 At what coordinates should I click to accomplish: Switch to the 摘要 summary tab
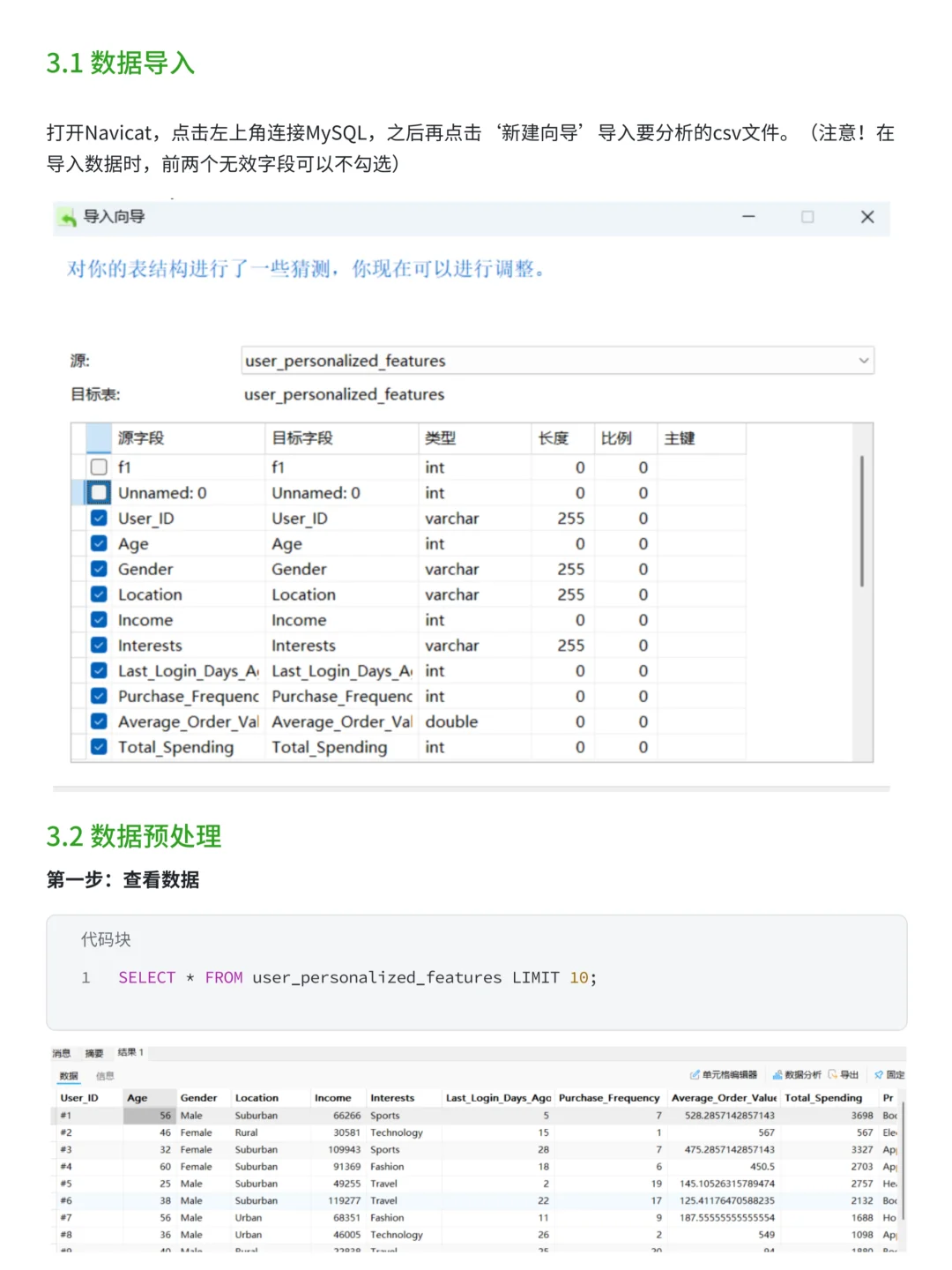click(94, 1053)
